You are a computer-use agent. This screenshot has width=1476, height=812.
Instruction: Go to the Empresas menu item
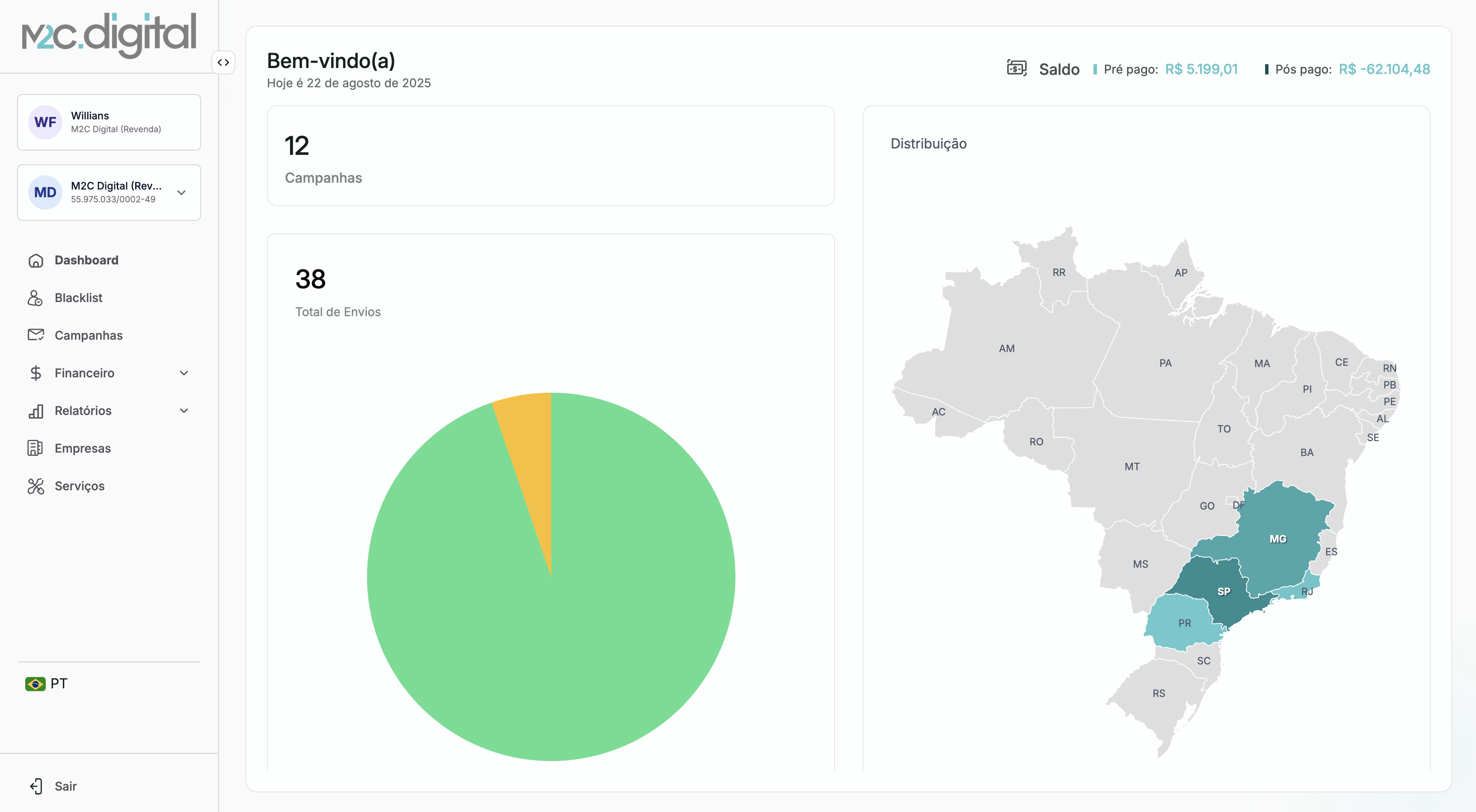(x=83, y=448)
